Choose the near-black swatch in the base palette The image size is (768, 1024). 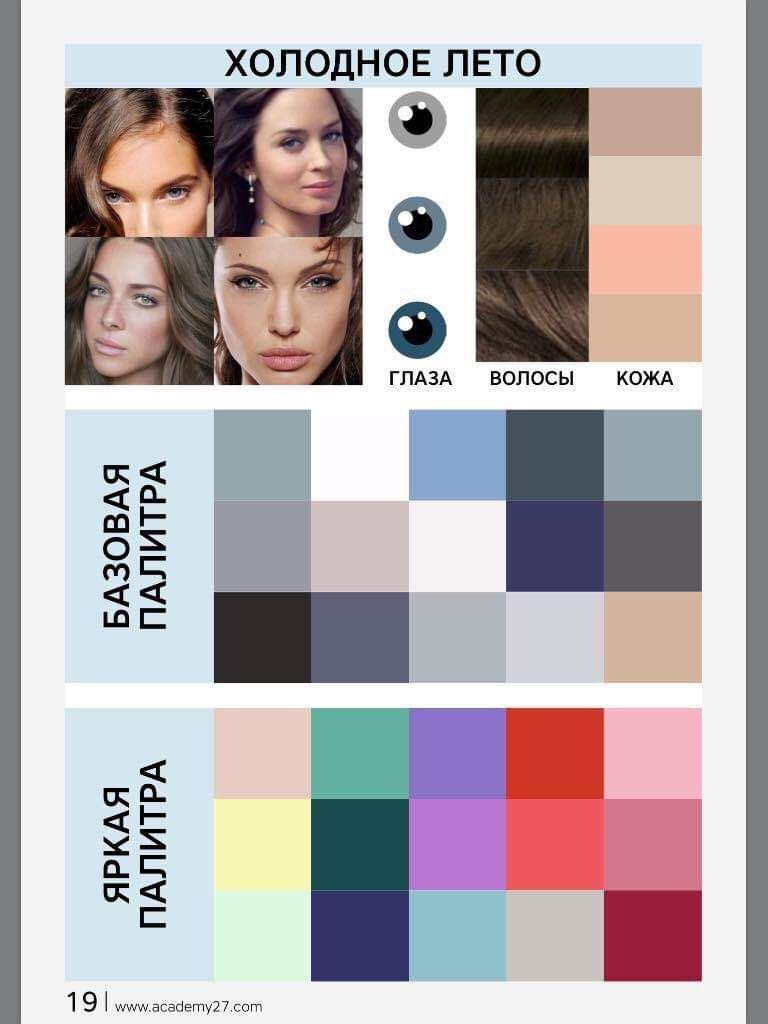263,637
